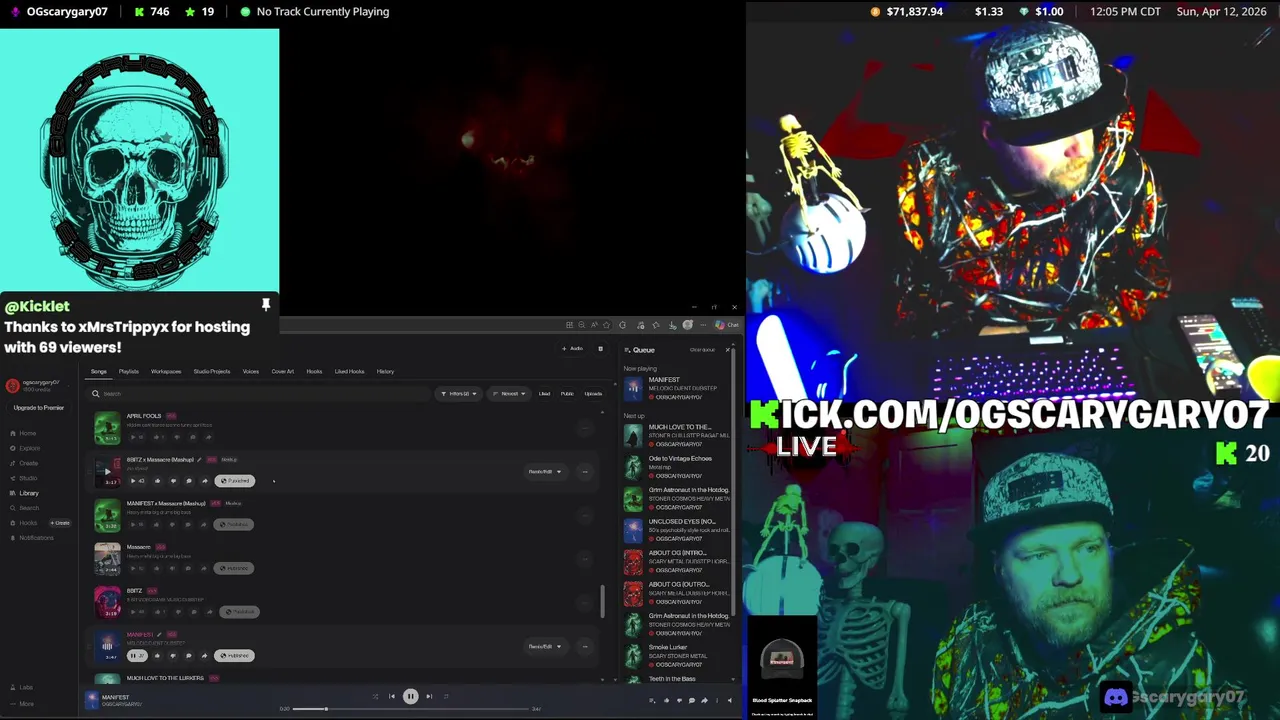The width and height of the screenshot is (1280, 720).
Task: Open player bar more options
Action: tap(717, 700)
